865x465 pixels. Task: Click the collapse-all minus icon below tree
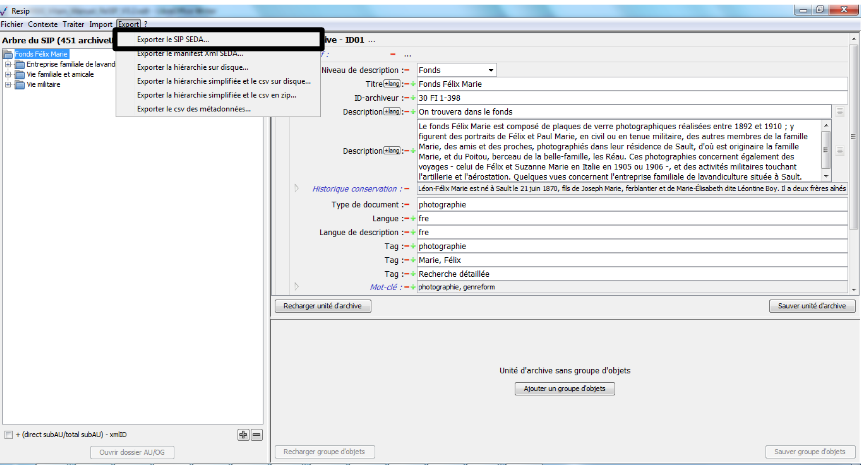[x=256, y=435]
